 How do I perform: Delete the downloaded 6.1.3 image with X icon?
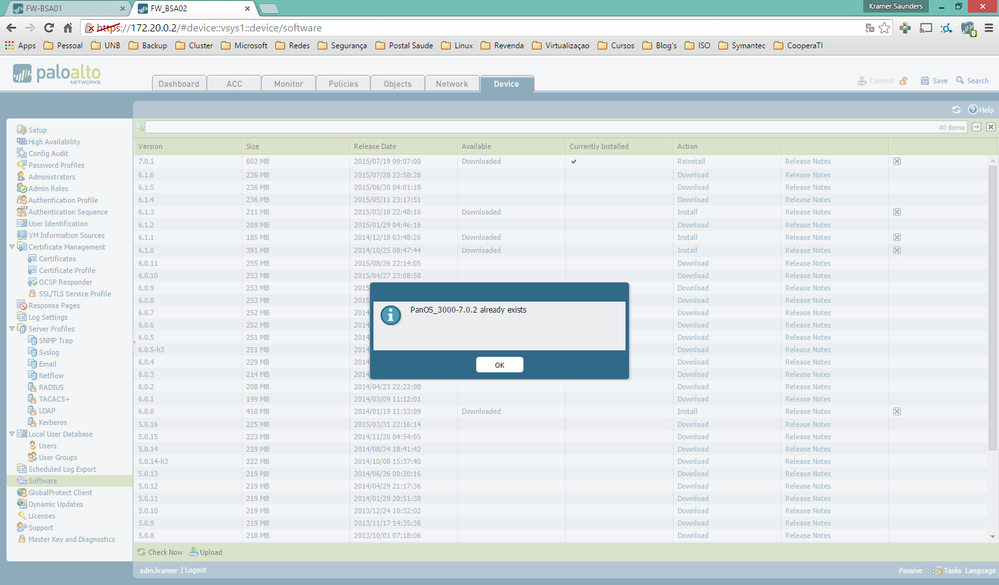(x=896, y=212)
